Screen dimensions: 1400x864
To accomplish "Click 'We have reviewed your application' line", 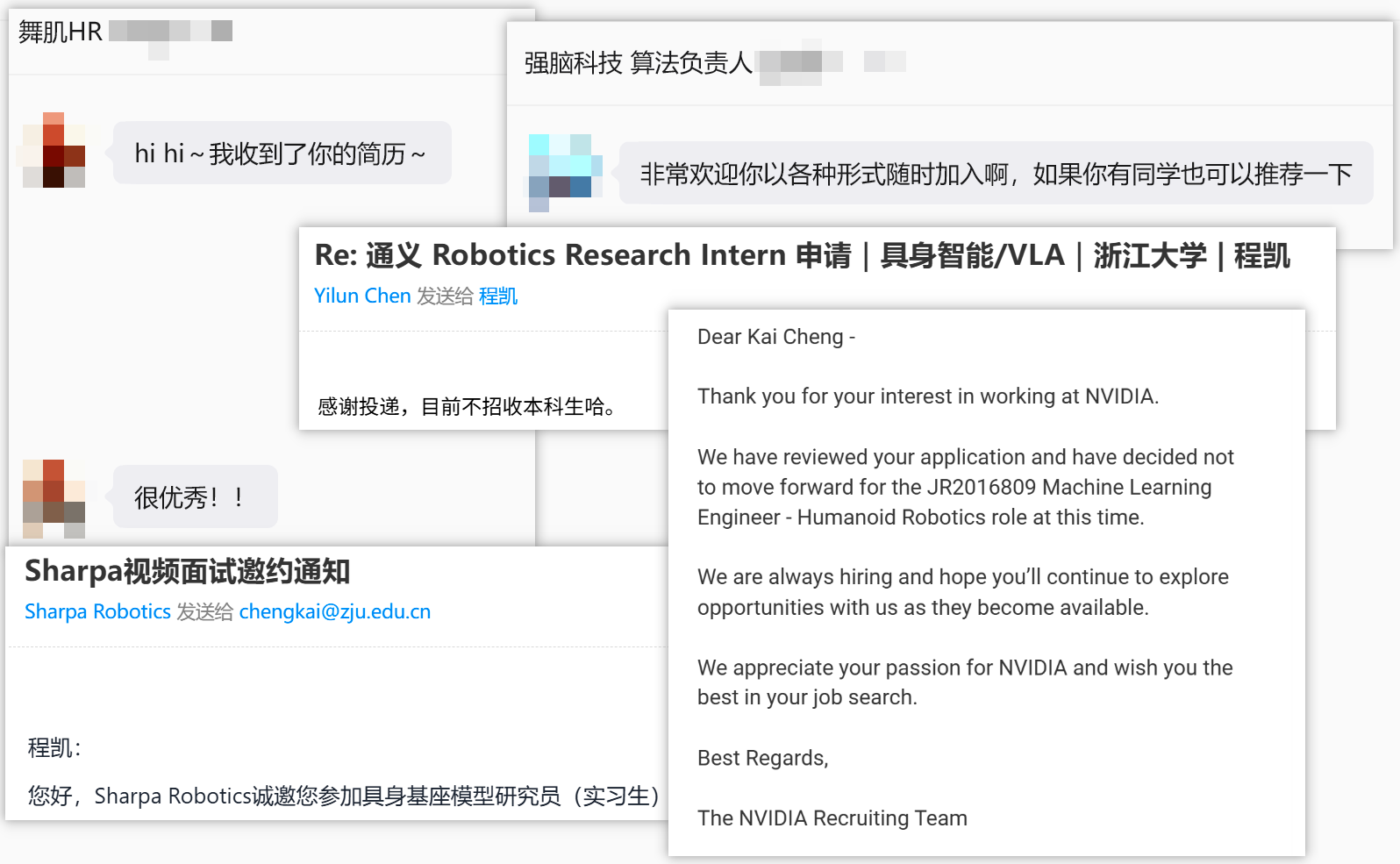I will pyautogui.click(x=966, y=457).
